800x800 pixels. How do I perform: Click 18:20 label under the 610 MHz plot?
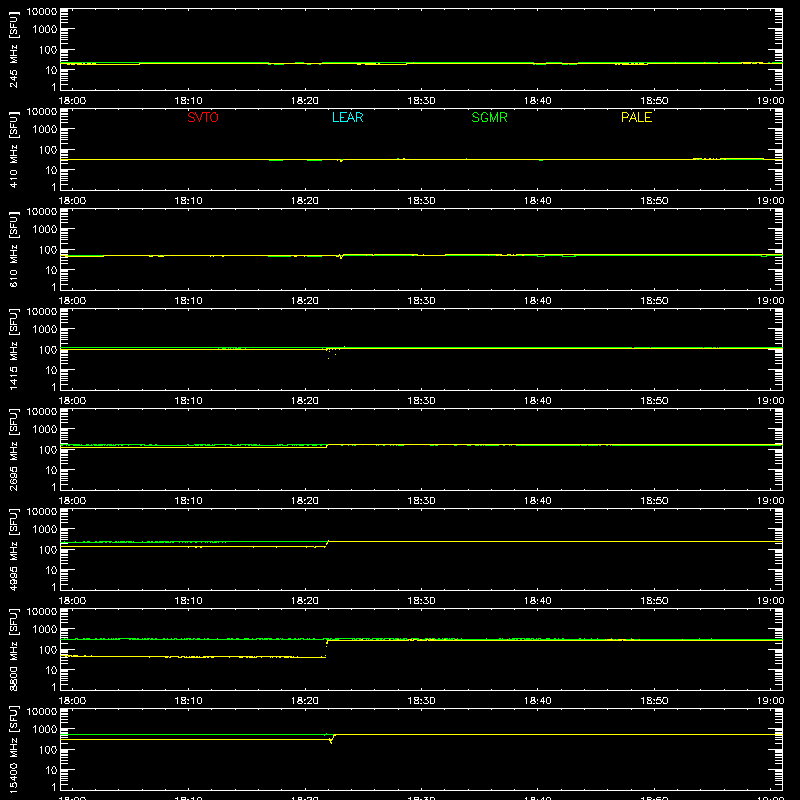(305, 301)
